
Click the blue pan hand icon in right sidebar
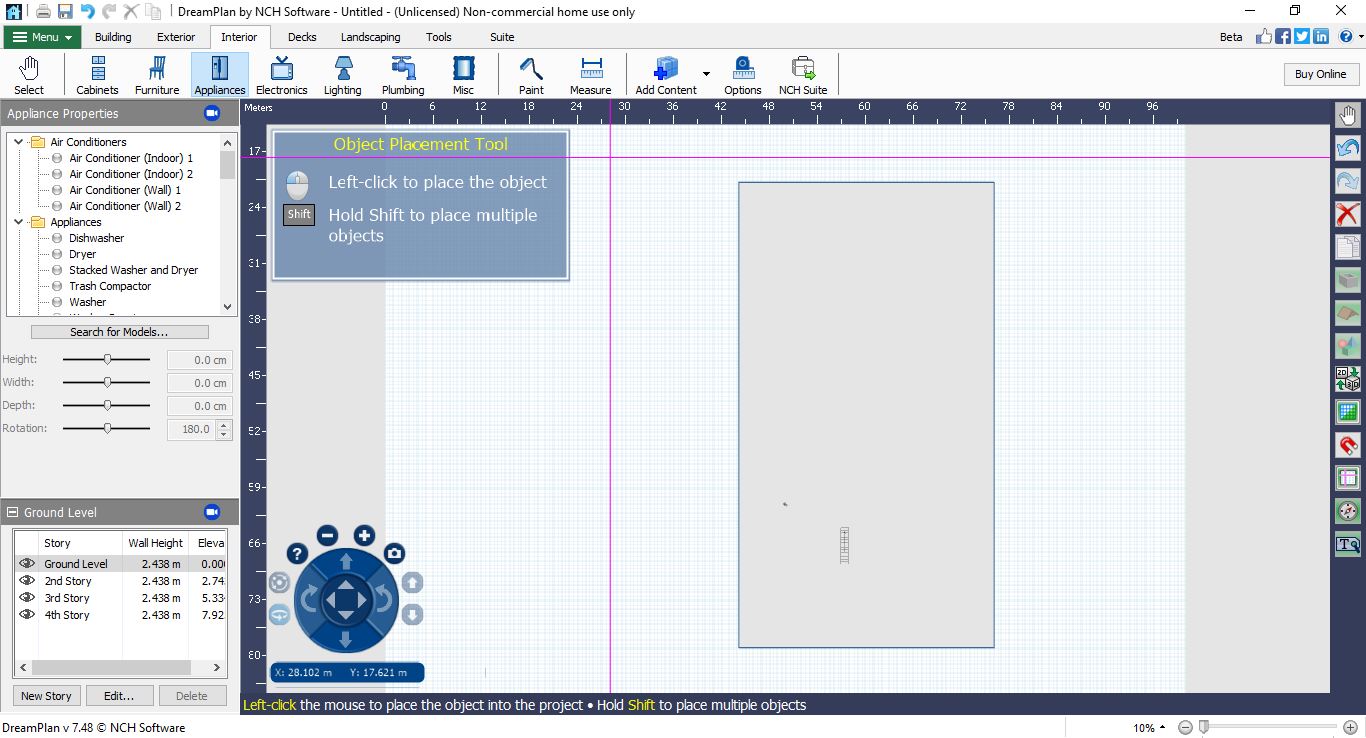point(1348,115)
